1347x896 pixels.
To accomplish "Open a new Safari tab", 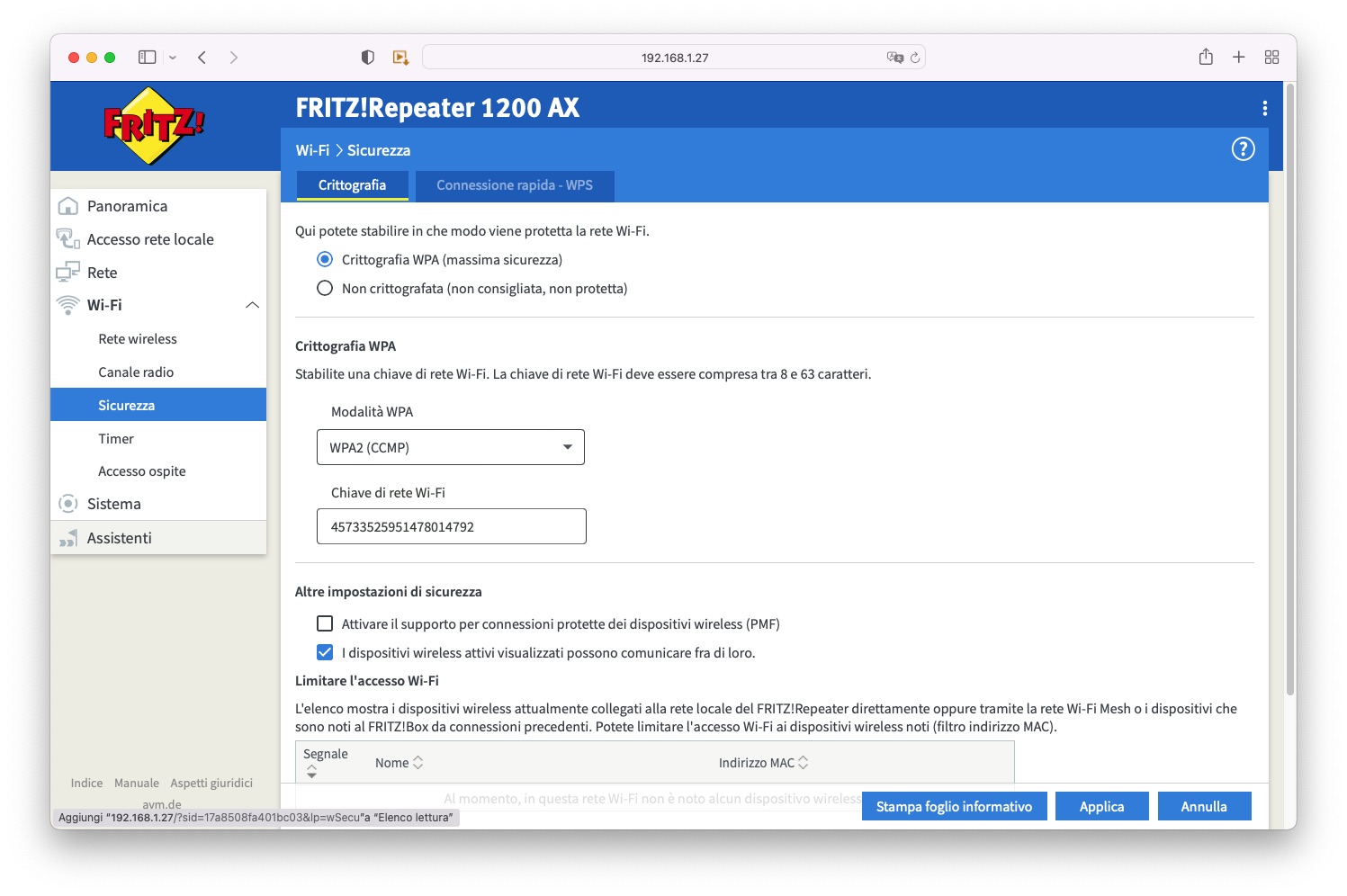I will (x=1239, y=58).
